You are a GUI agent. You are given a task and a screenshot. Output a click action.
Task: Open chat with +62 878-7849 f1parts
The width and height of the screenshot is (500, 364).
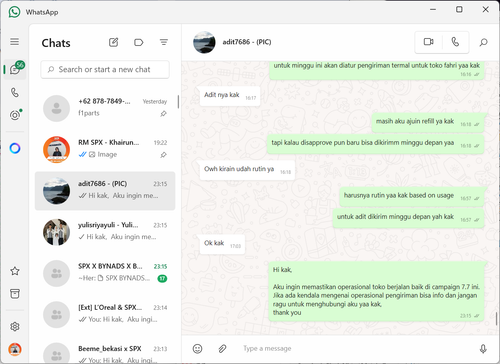[105, 108]
